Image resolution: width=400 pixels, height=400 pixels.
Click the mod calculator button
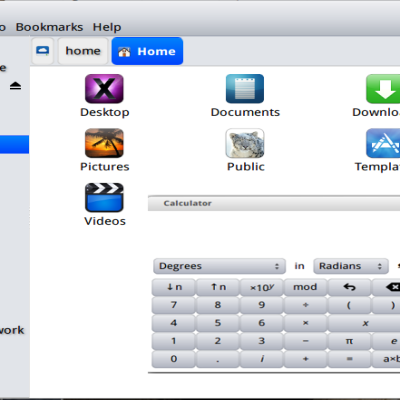click(x=305, y=287)
